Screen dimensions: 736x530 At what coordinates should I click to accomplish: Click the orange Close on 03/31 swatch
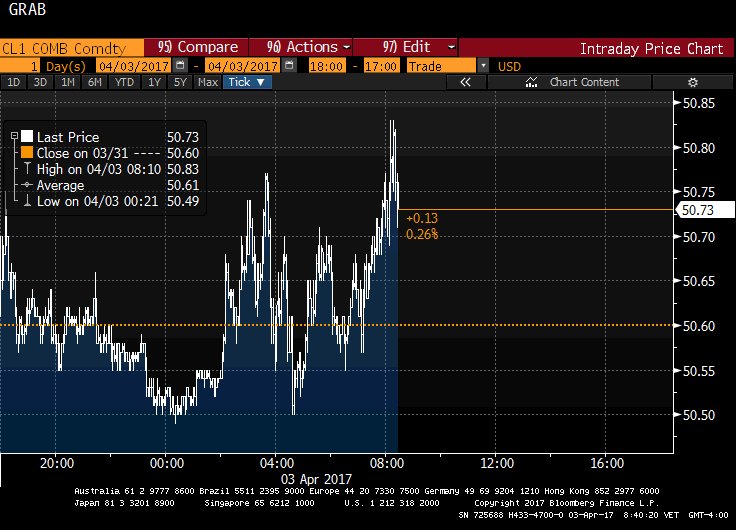(x=27, y=153)
